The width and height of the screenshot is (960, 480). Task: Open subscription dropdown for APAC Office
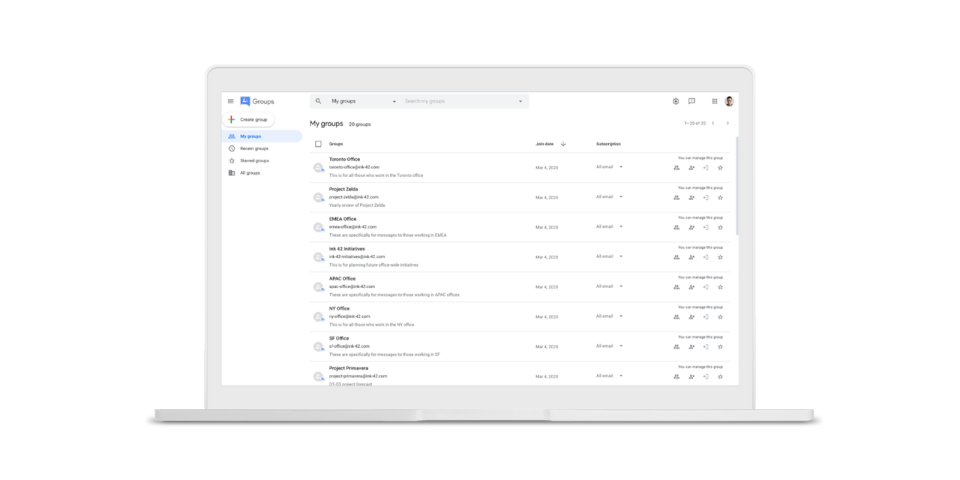click(x=621, y=286)
